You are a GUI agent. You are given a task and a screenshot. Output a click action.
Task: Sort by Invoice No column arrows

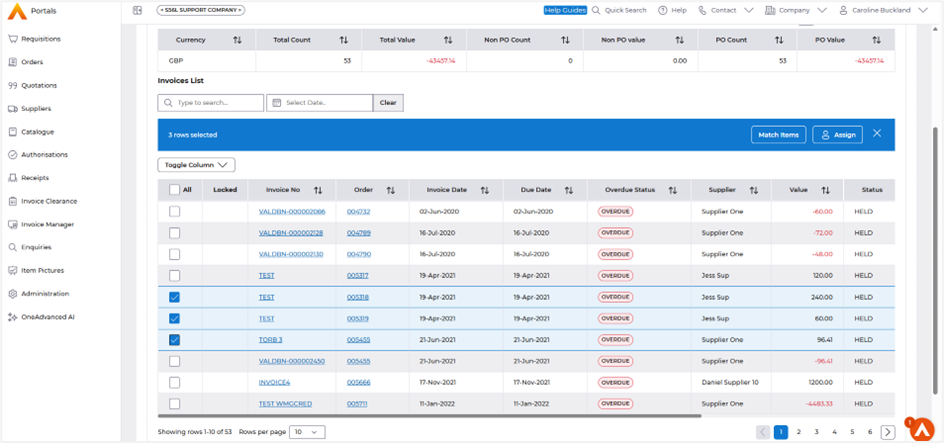point(318,190)
